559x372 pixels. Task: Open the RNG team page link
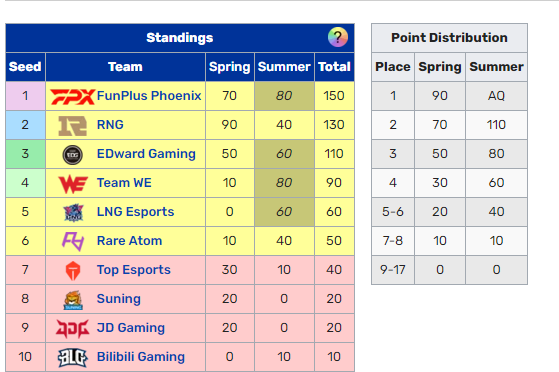[x=110, y=124]
